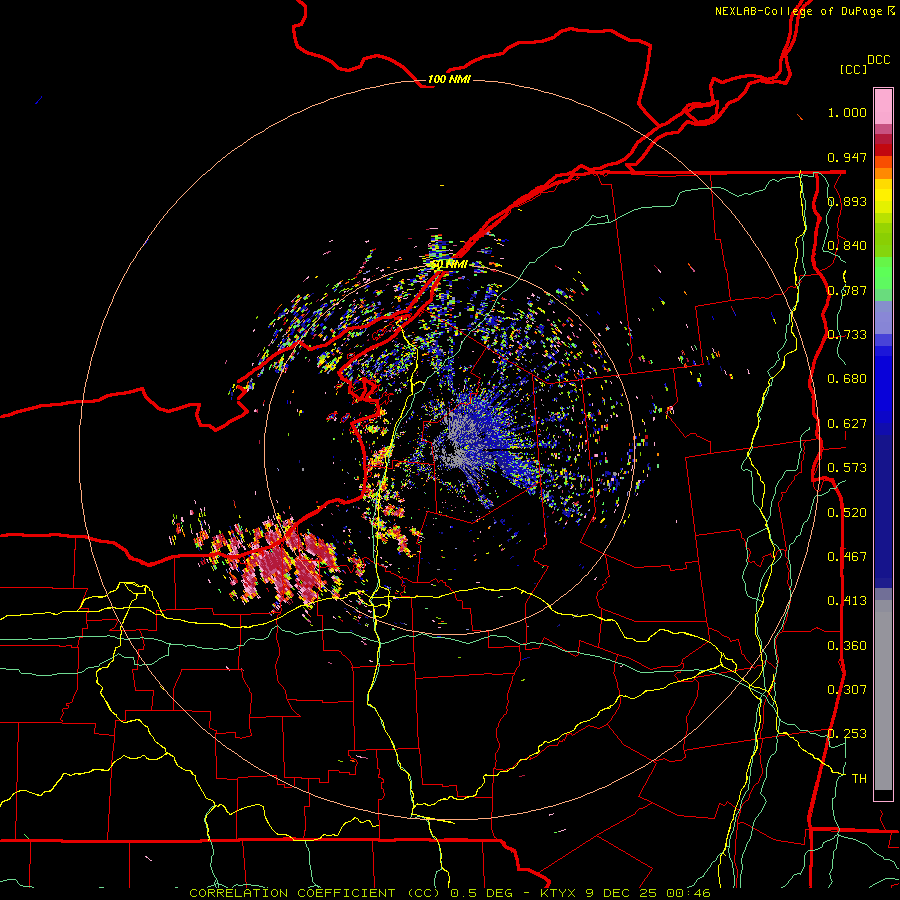
Task: Select the 0.307 scale value
Action: (847, 690)
